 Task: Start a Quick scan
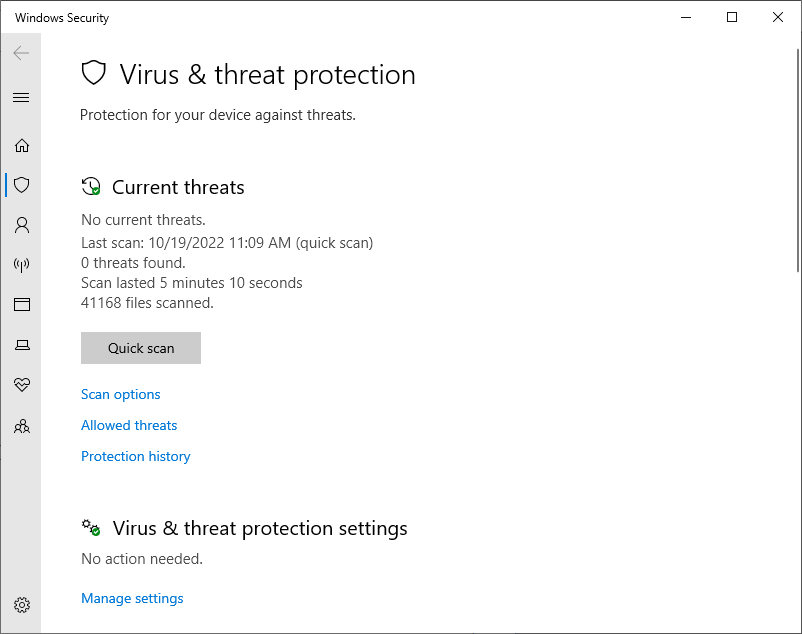tap(141, 348)
